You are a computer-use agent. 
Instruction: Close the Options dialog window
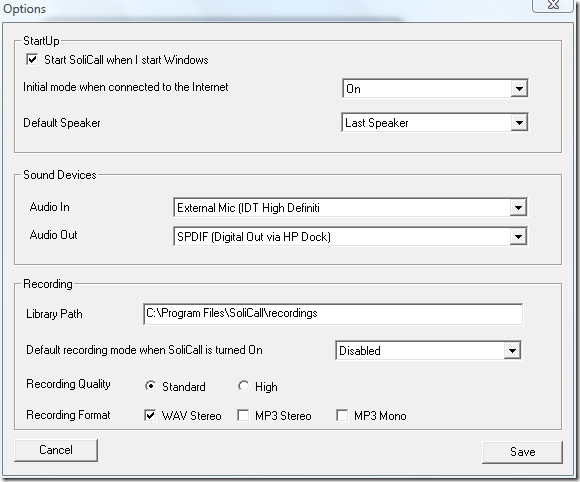(x=553, y=5)
